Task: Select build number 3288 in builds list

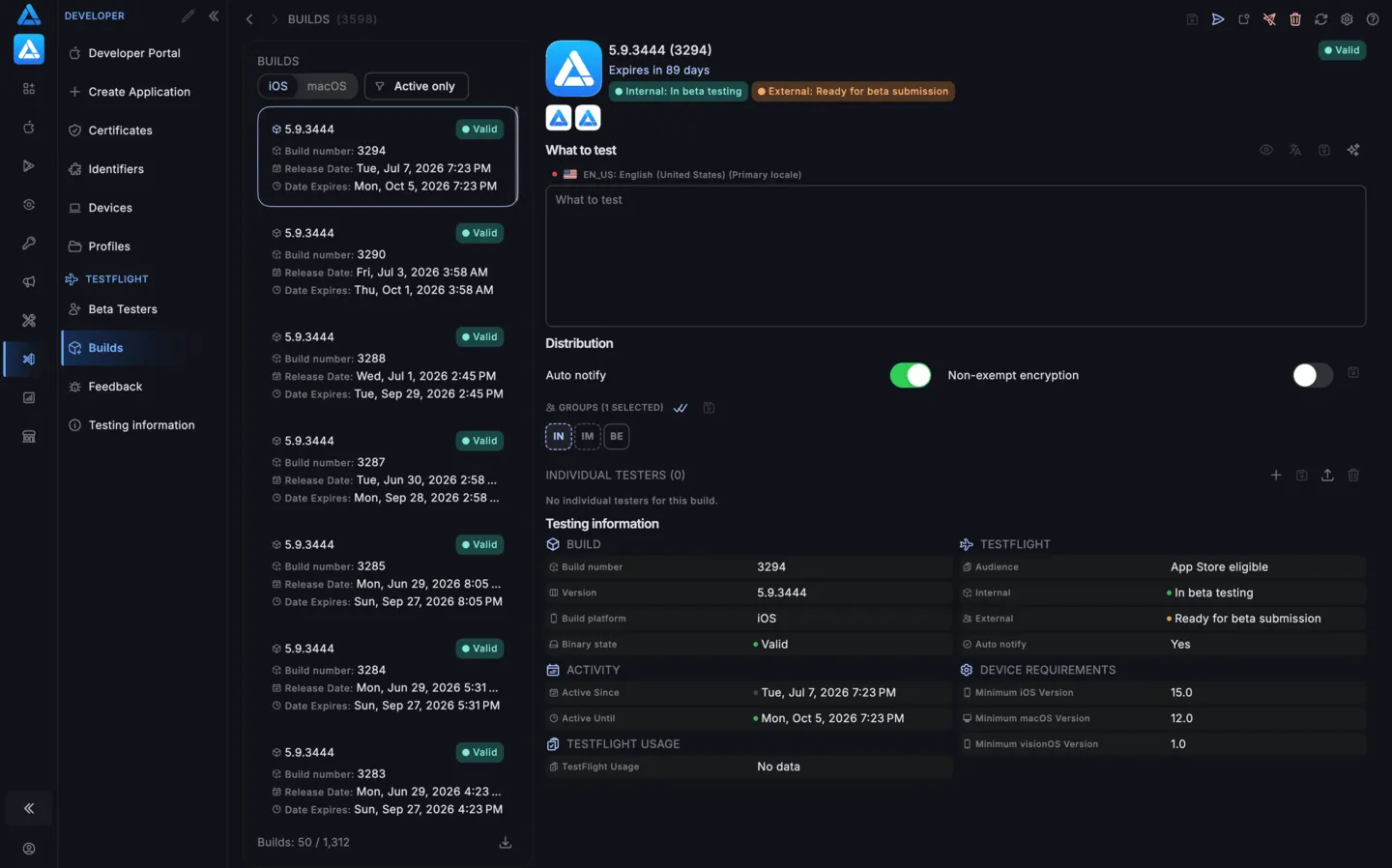Action: [x=388, y=364]
